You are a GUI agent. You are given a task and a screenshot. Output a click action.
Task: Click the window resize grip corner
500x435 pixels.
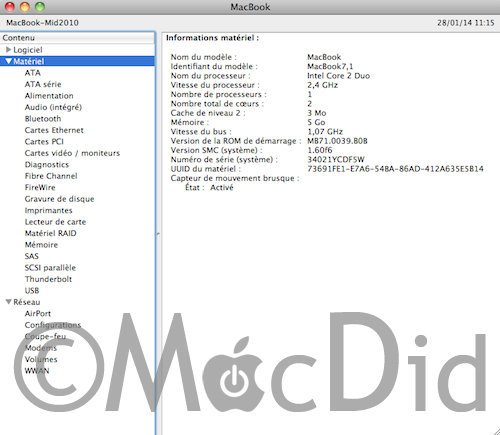(x=496, y=431)
